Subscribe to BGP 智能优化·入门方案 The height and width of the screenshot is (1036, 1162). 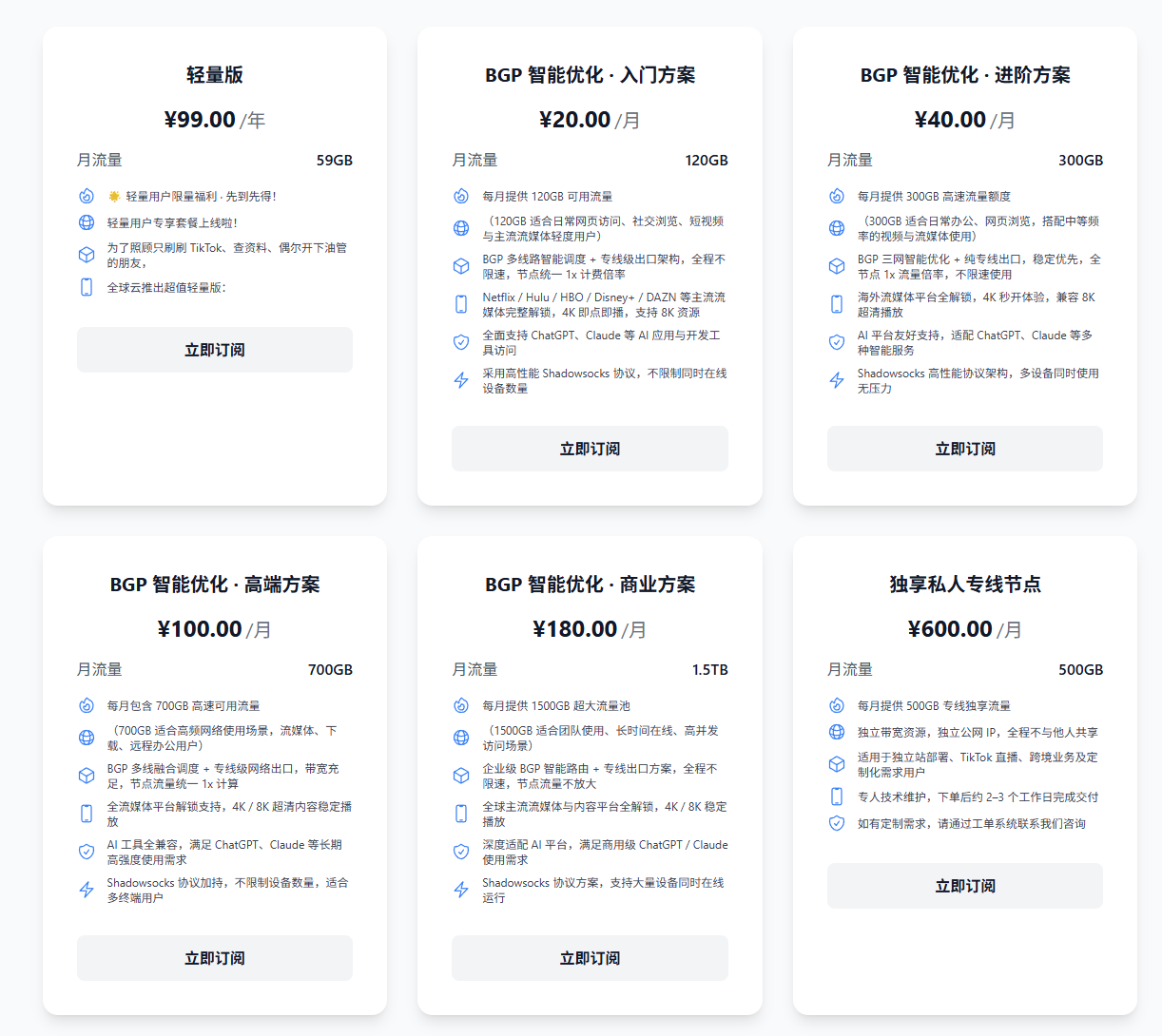[x=590, y=448]
